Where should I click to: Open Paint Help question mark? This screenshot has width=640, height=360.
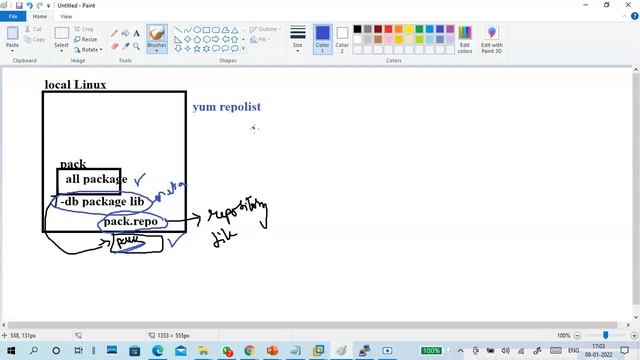point(634,16)
